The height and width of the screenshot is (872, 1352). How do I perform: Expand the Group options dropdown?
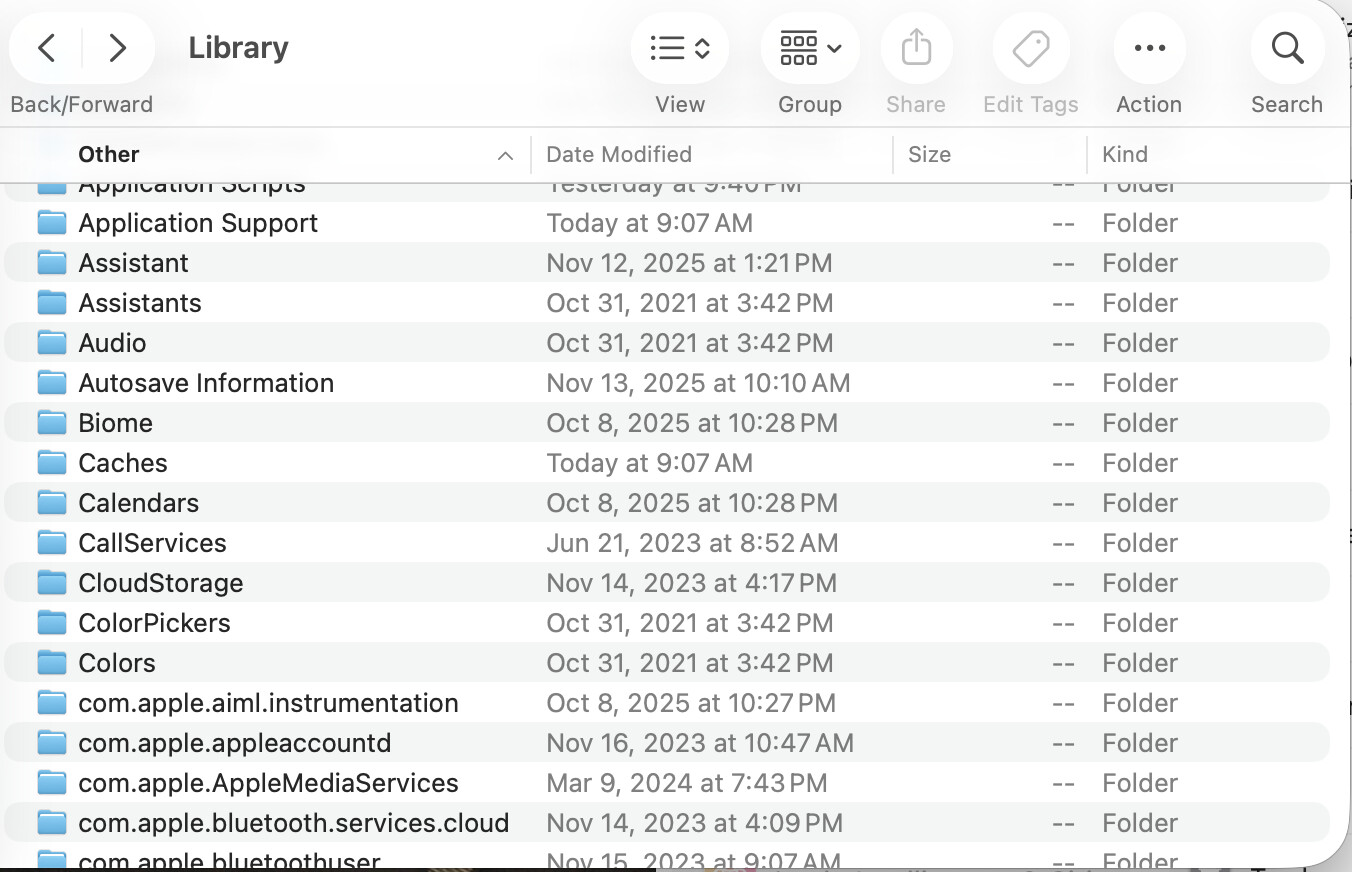[x=809, y=47]
